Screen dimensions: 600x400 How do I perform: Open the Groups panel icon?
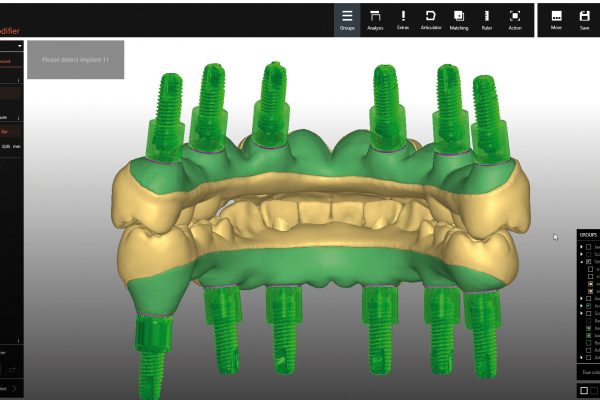click(x=347, y=19)
